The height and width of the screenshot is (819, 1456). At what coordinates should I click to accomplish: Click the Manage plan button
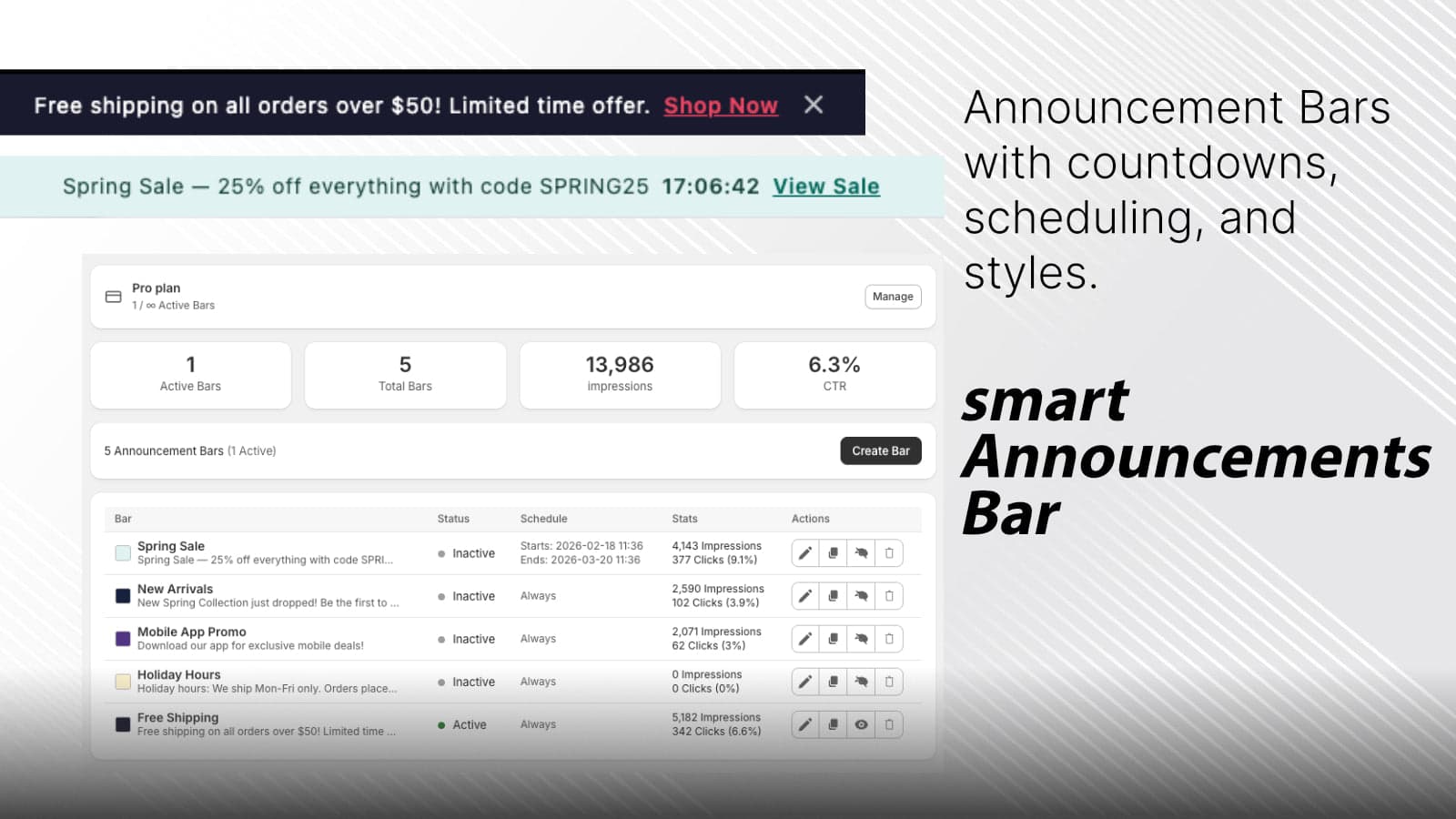click(893, 297)
